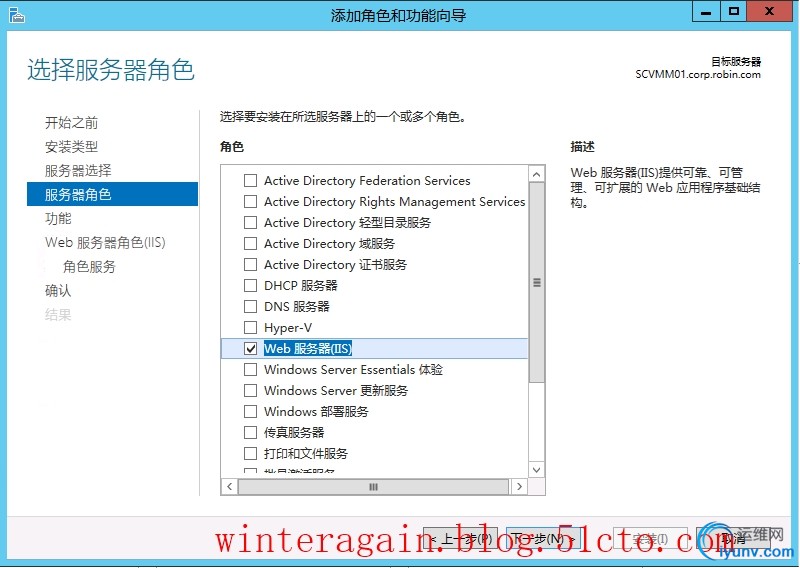
Task: Check Active Directory Federation Services role
Action: [x=251, y=181]
